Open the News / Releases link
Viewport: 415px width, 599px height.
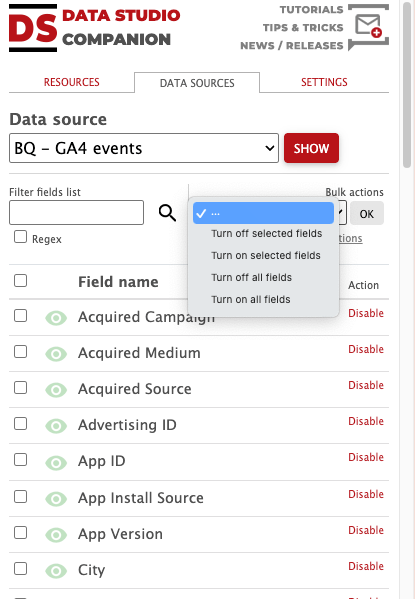(x=292, y=45)
